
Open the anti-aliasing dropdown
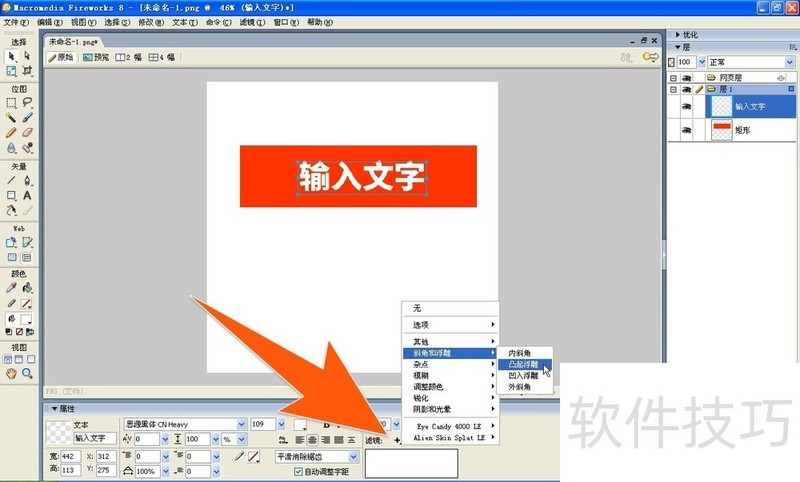coord(353,456)
